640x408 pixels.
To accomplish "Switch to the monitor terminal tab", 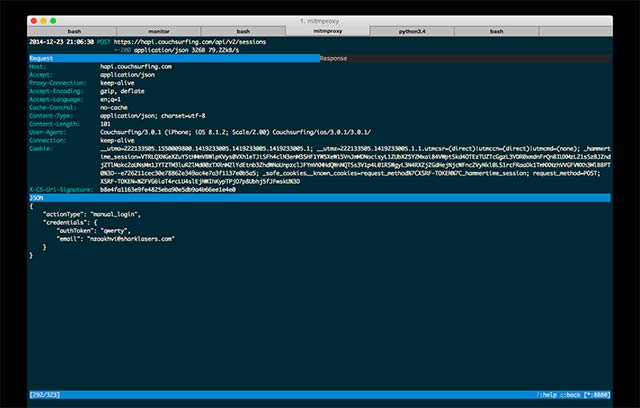I will pyautogui.click(x=159, y=31).
